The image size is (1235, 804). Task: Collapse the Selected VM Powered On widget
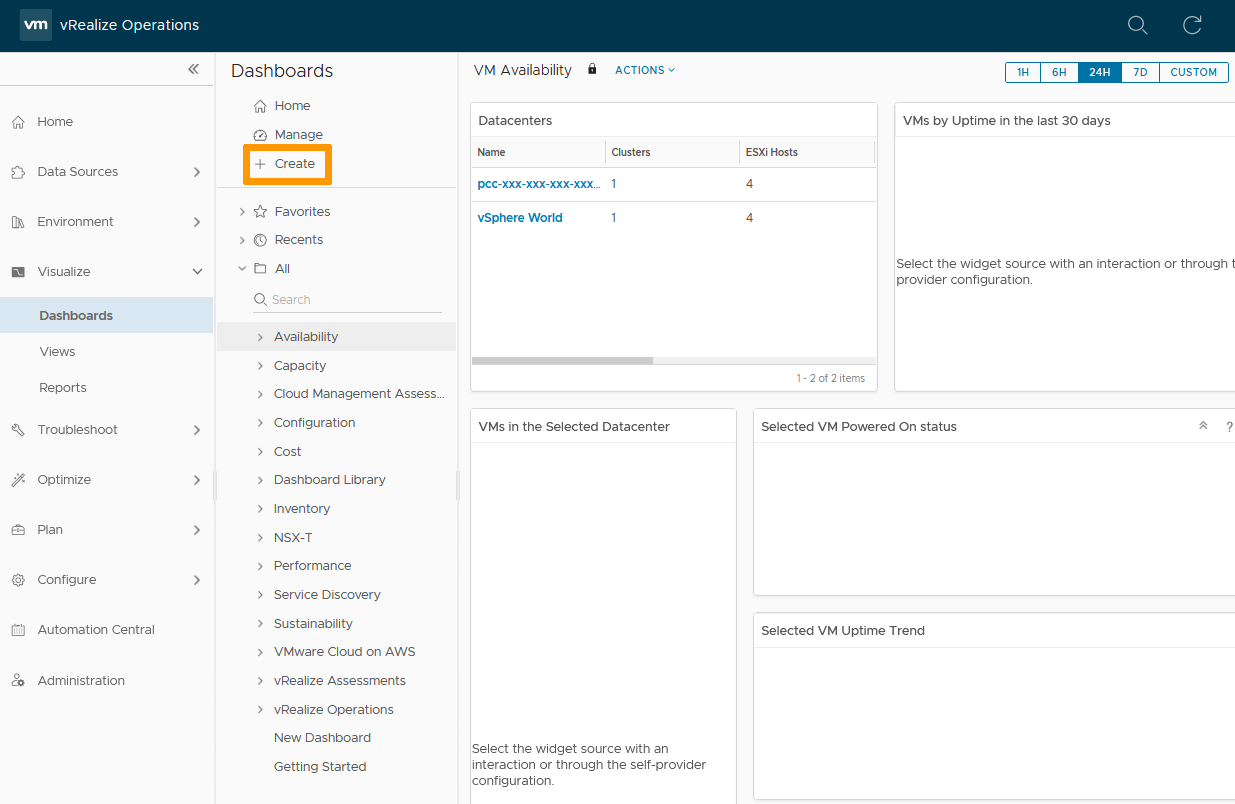coord(1203,426)
